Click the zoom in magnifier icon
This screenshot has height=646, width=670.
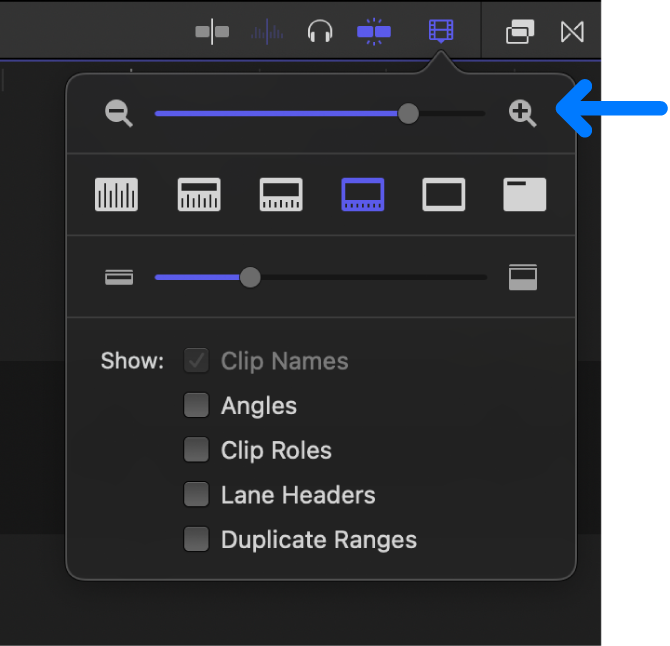tap(522, 114)
